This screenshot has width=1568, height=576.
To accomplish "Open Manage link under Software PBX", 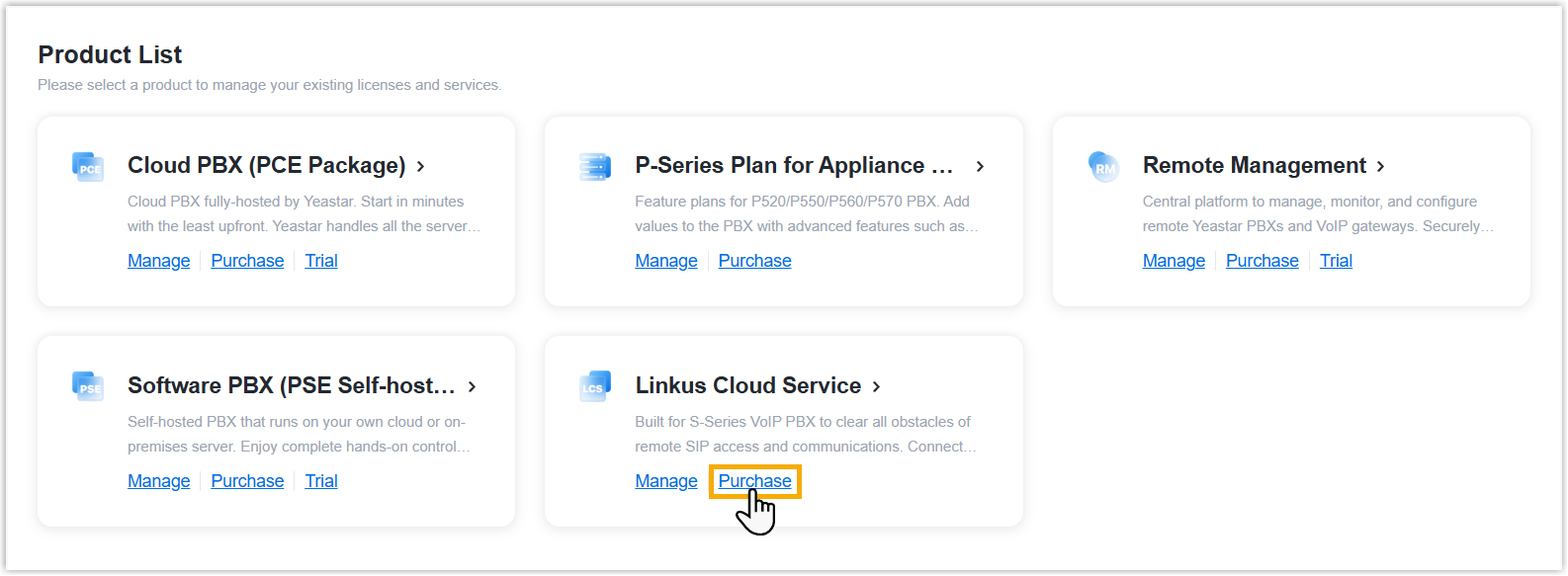I will pos(158,481).
